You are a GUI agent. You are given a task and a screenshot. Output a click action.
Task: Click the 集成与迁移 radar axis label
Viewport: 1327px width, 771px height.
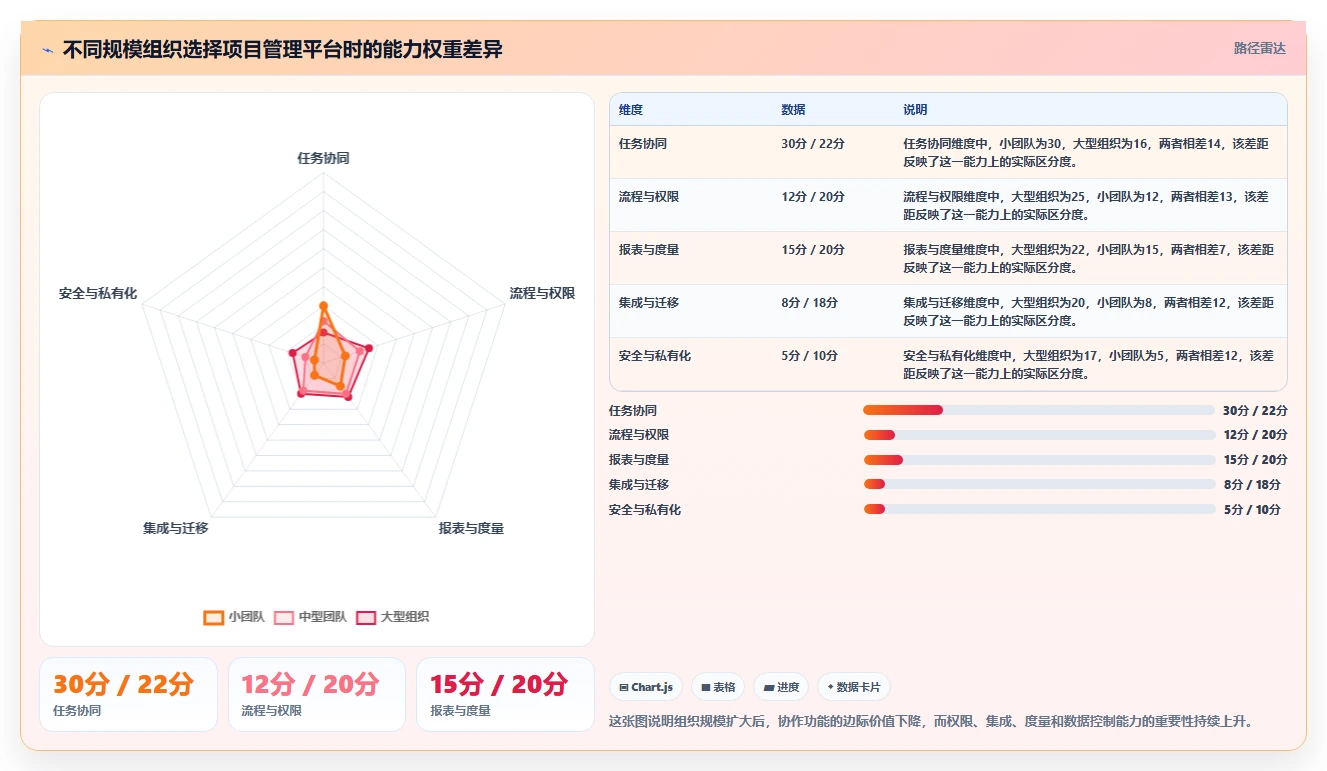coord(175,528)
